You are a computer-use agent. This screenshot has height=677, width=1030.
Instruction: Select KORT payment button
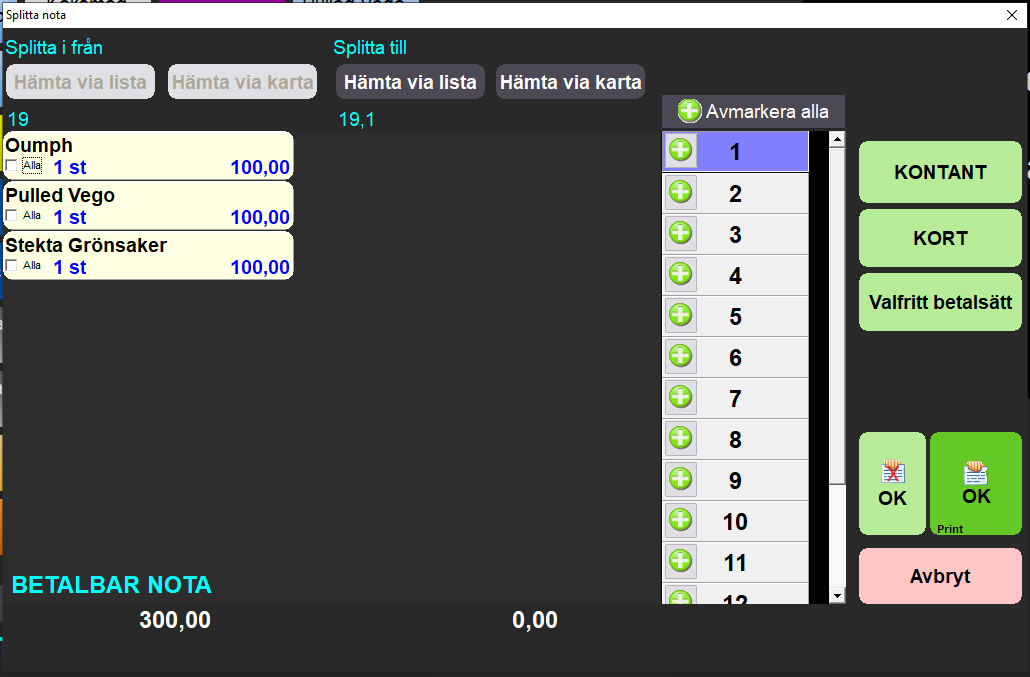[940, 239]
